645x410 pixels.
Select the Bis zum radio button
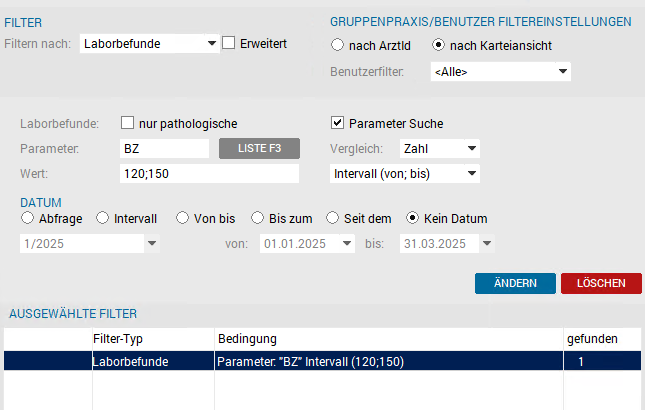[x=258, y=218]
